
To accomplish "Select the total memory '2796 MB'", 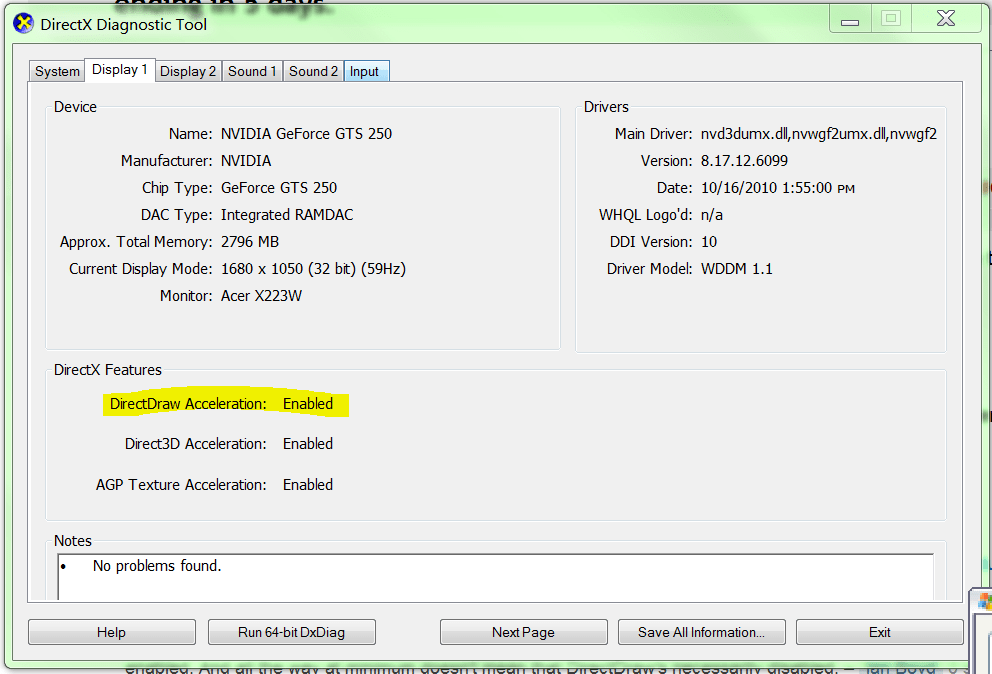I will point(250,242).
